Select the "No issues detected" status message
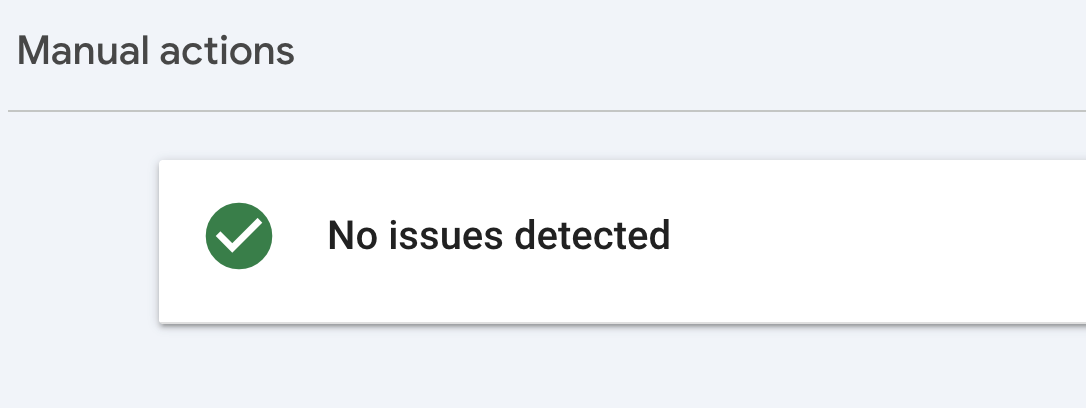The image size is (1086, 408). click(x=498, y=236)
